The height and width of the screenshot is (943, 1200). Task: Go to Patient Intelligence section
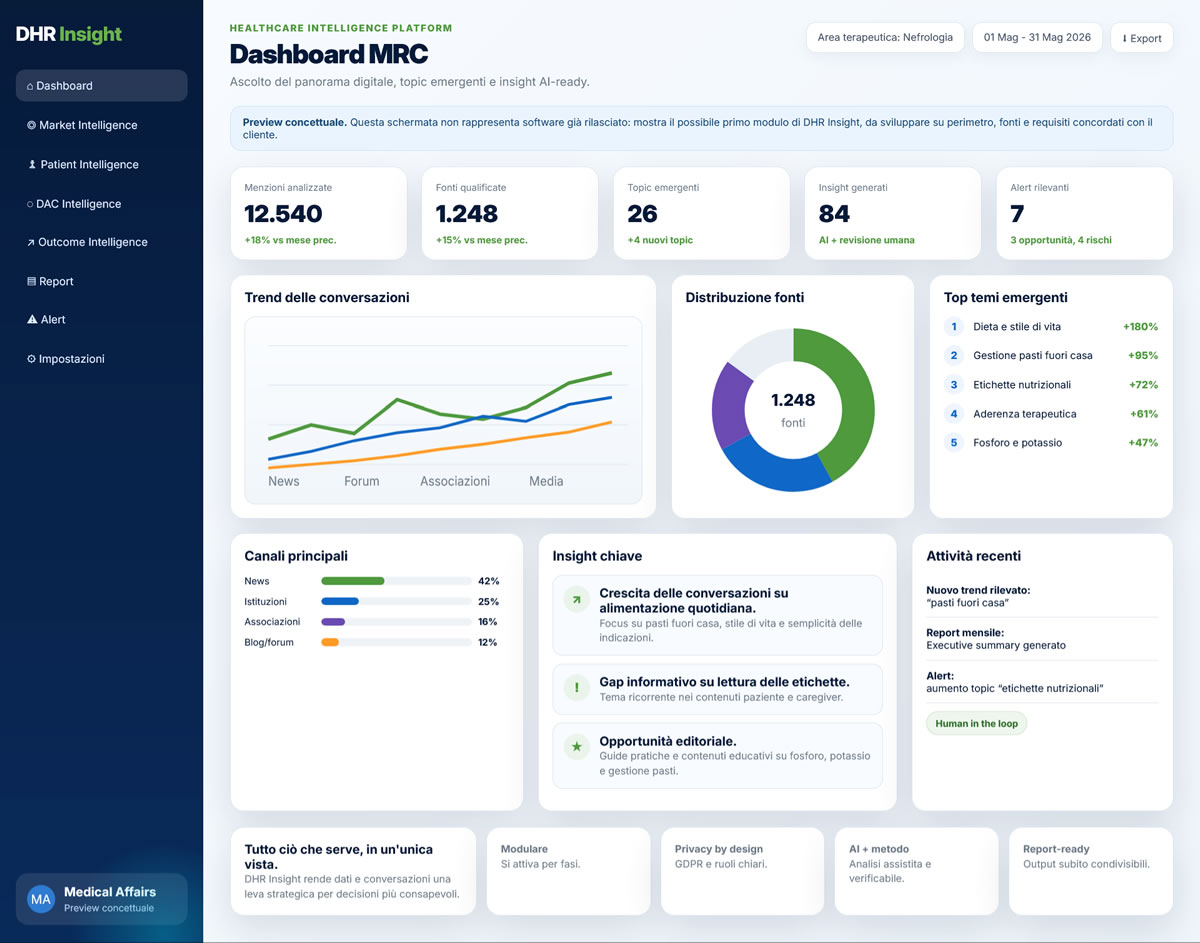(101, 164)
